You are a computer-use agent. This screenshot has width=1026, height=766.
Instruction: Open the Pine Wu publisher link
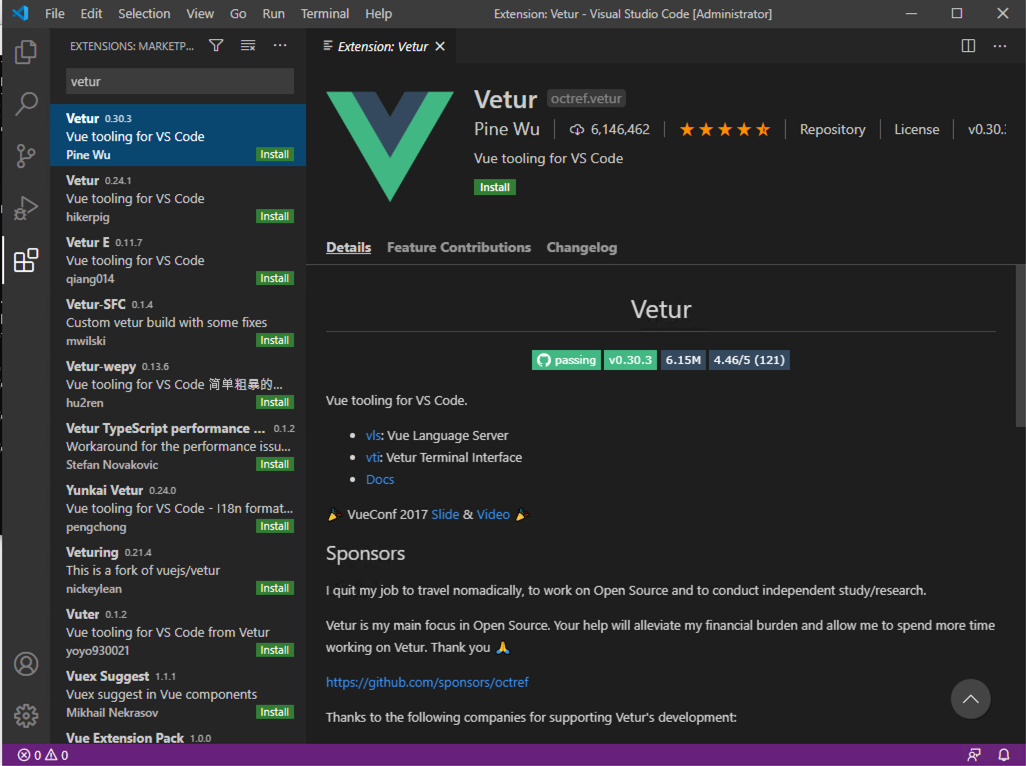coord(507,129)
